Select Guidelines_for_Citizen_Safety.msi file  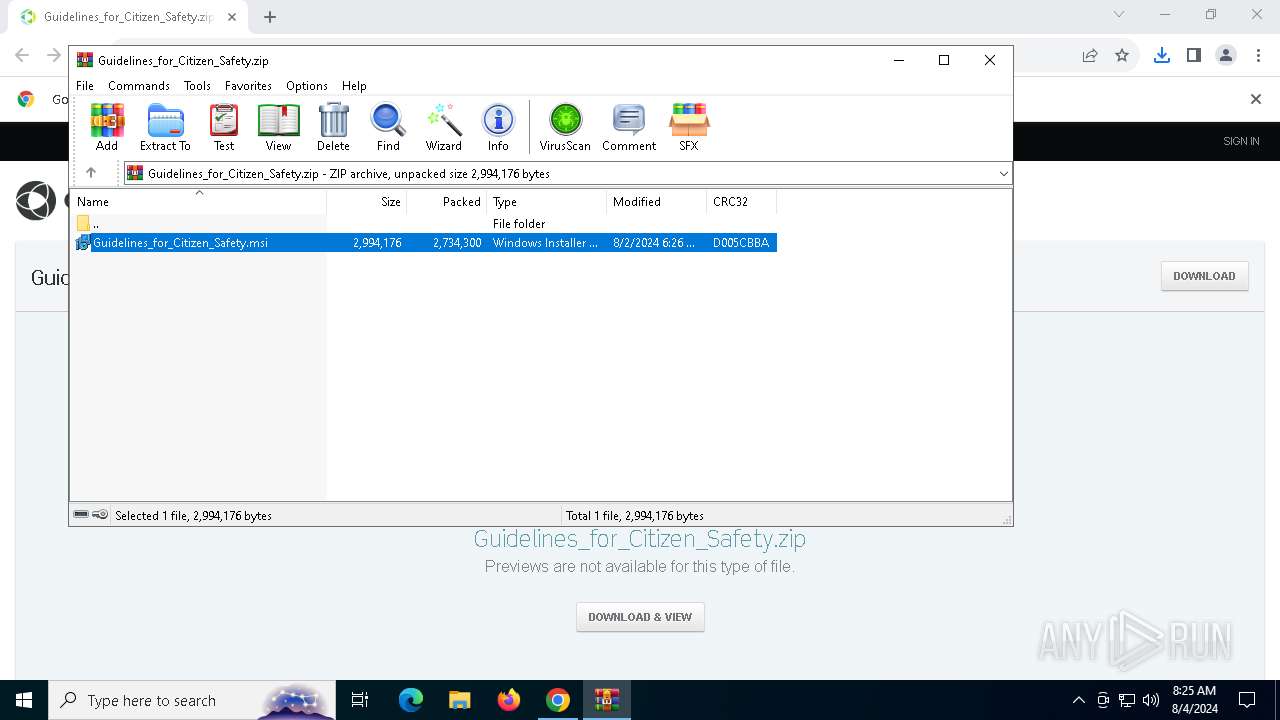[x=426, y=242]
